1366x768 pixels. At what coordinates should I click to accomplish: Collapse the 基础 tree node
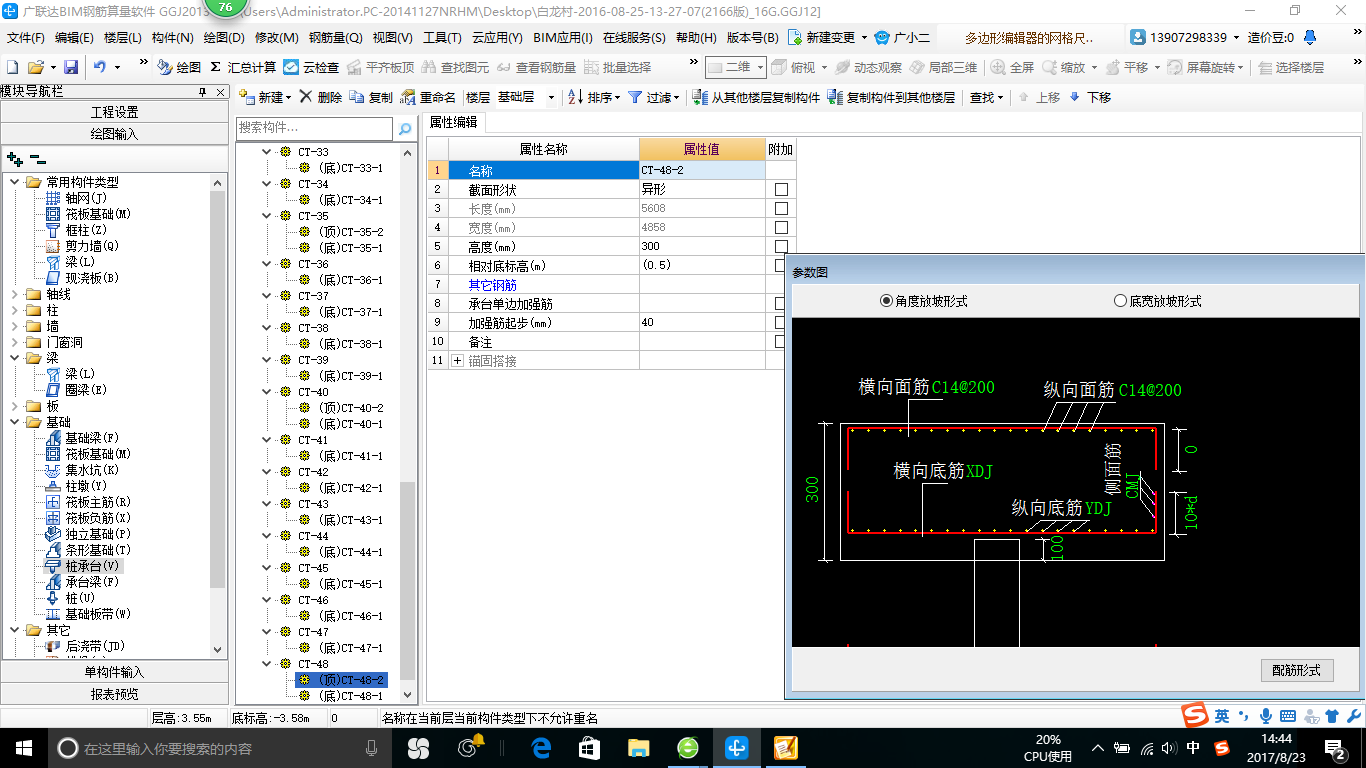15,422
